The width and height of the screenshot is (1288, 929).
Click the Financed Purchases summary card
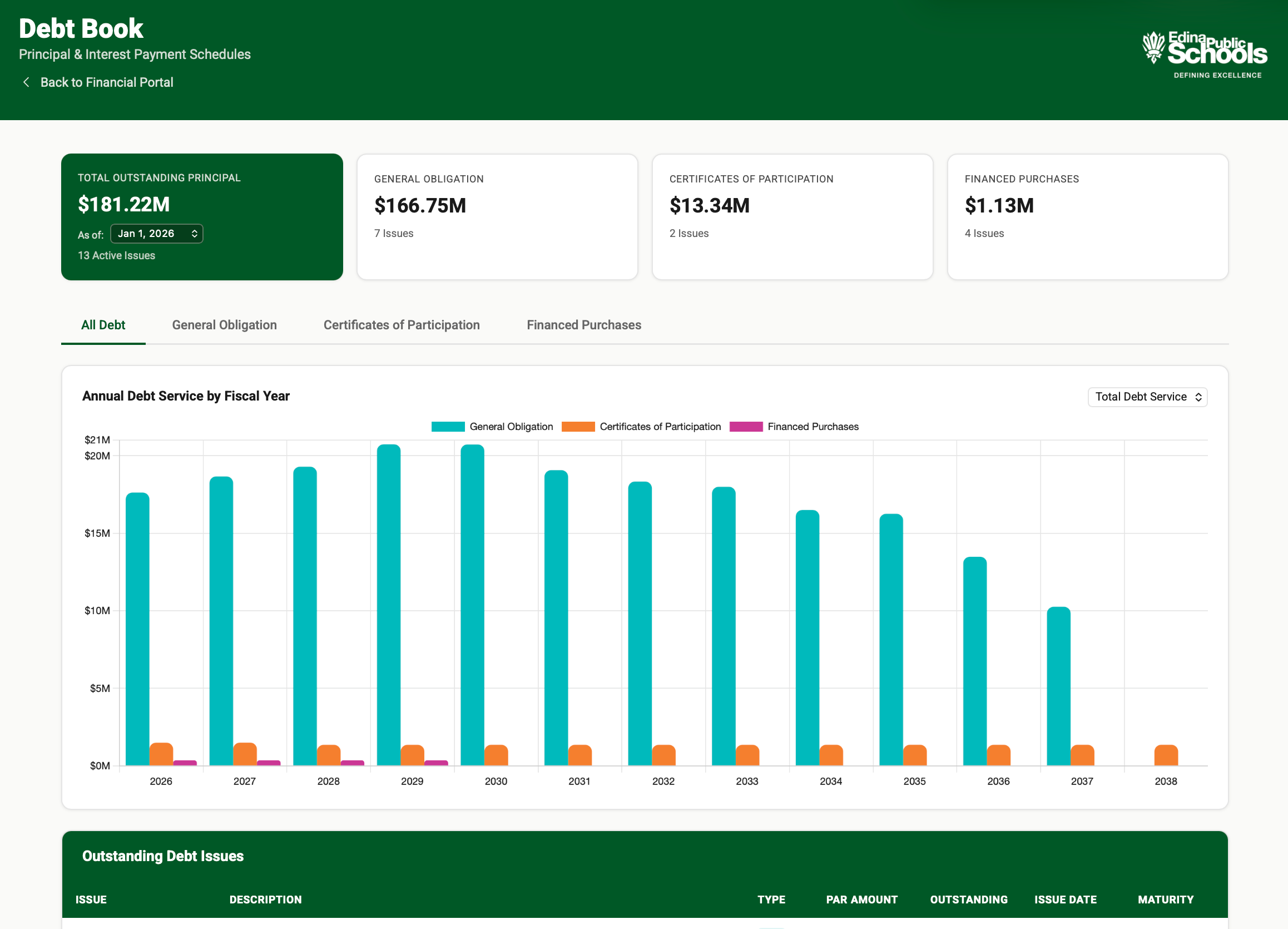click(1088, 216)
